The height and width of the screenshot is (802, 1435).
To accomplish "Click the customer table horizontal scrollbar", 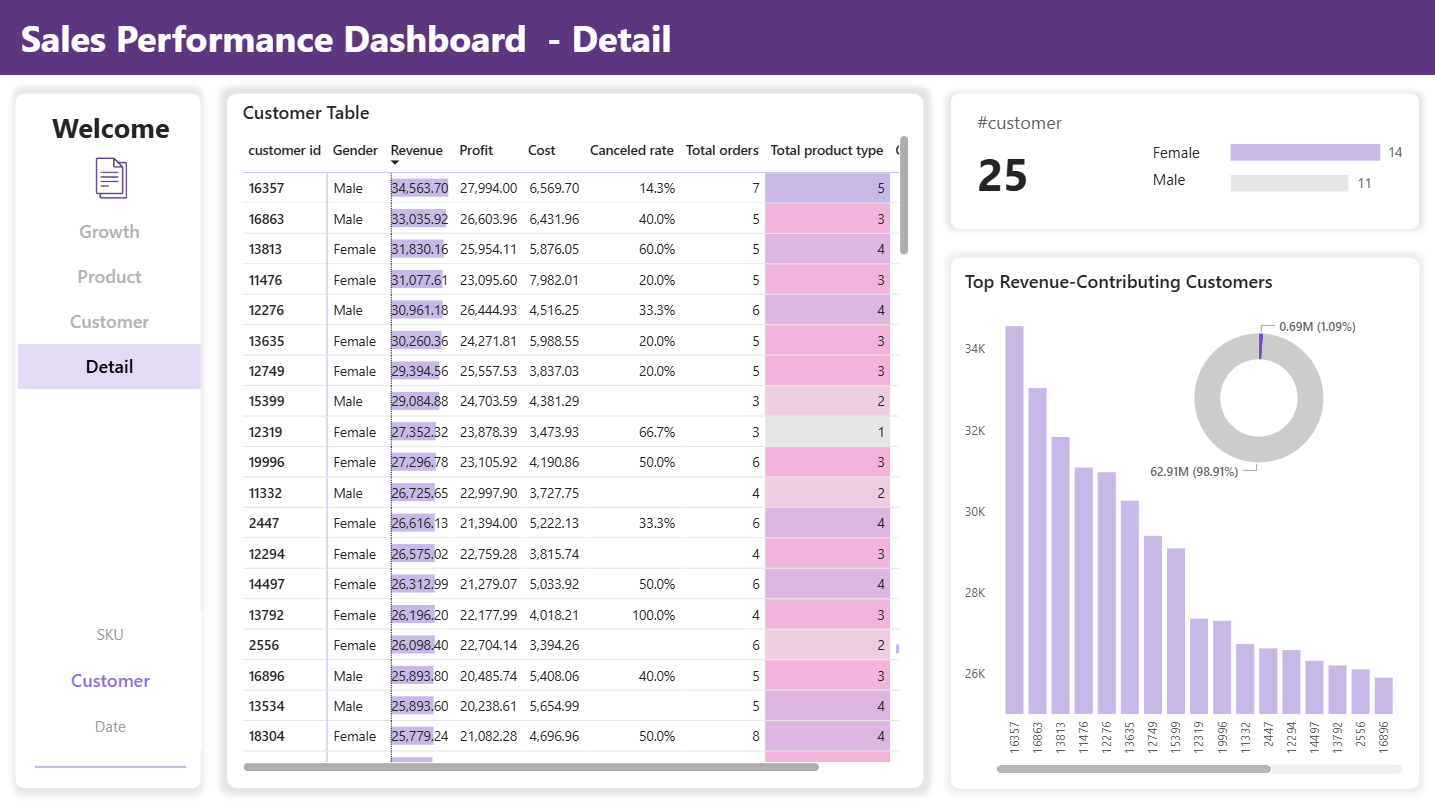I will pos(530,767).
